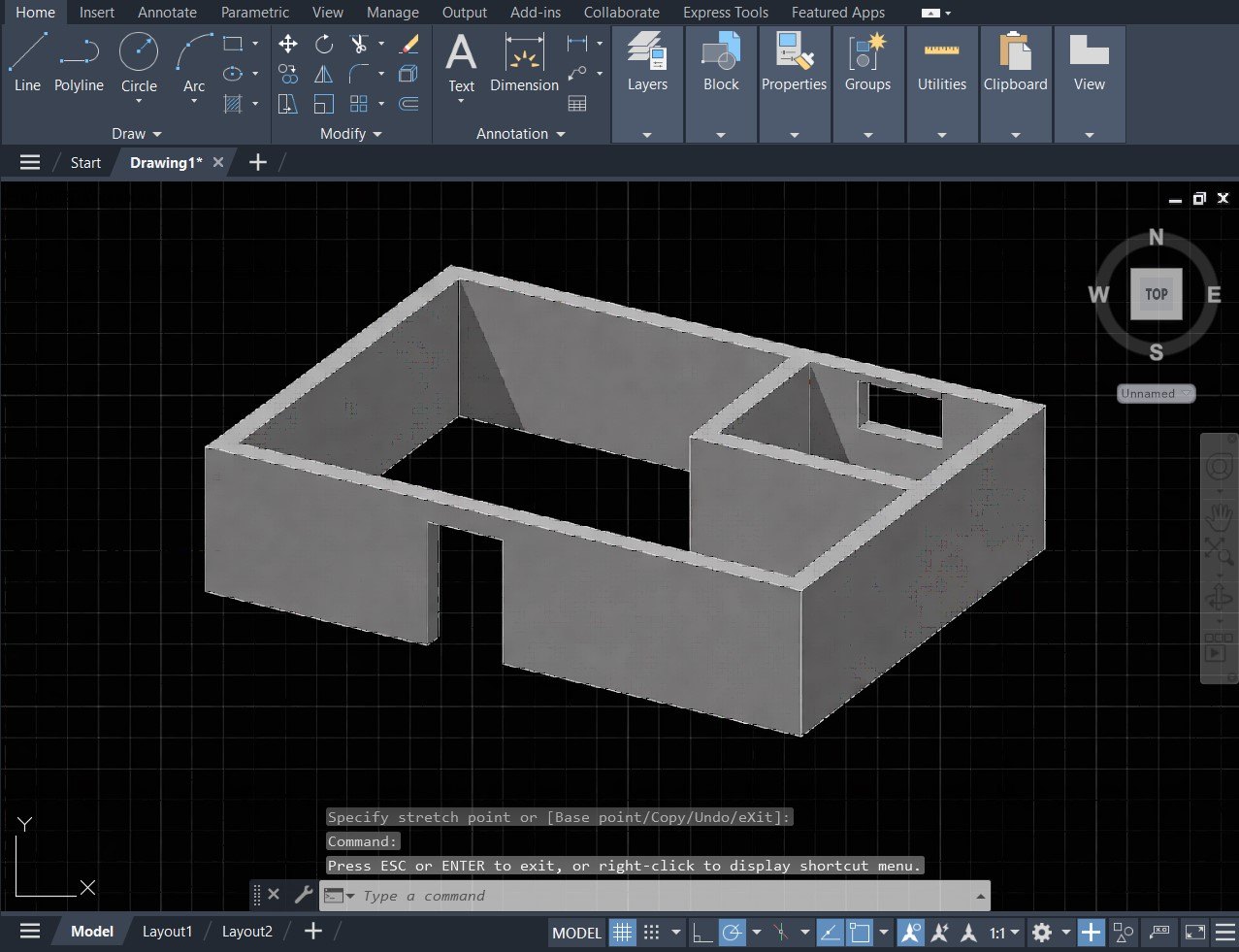Open the annotation scale 1:1 dropdown
Screen dimensions: 1239x952
point(1002,933)
